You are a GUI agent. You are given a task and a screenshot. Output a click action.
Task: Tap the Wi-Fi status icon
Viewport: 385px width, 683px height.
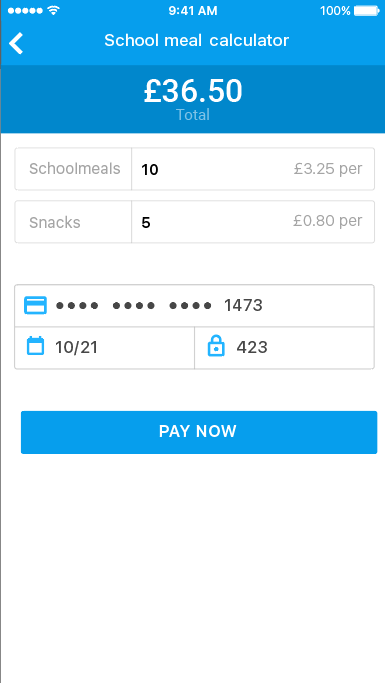pos(53,10)
